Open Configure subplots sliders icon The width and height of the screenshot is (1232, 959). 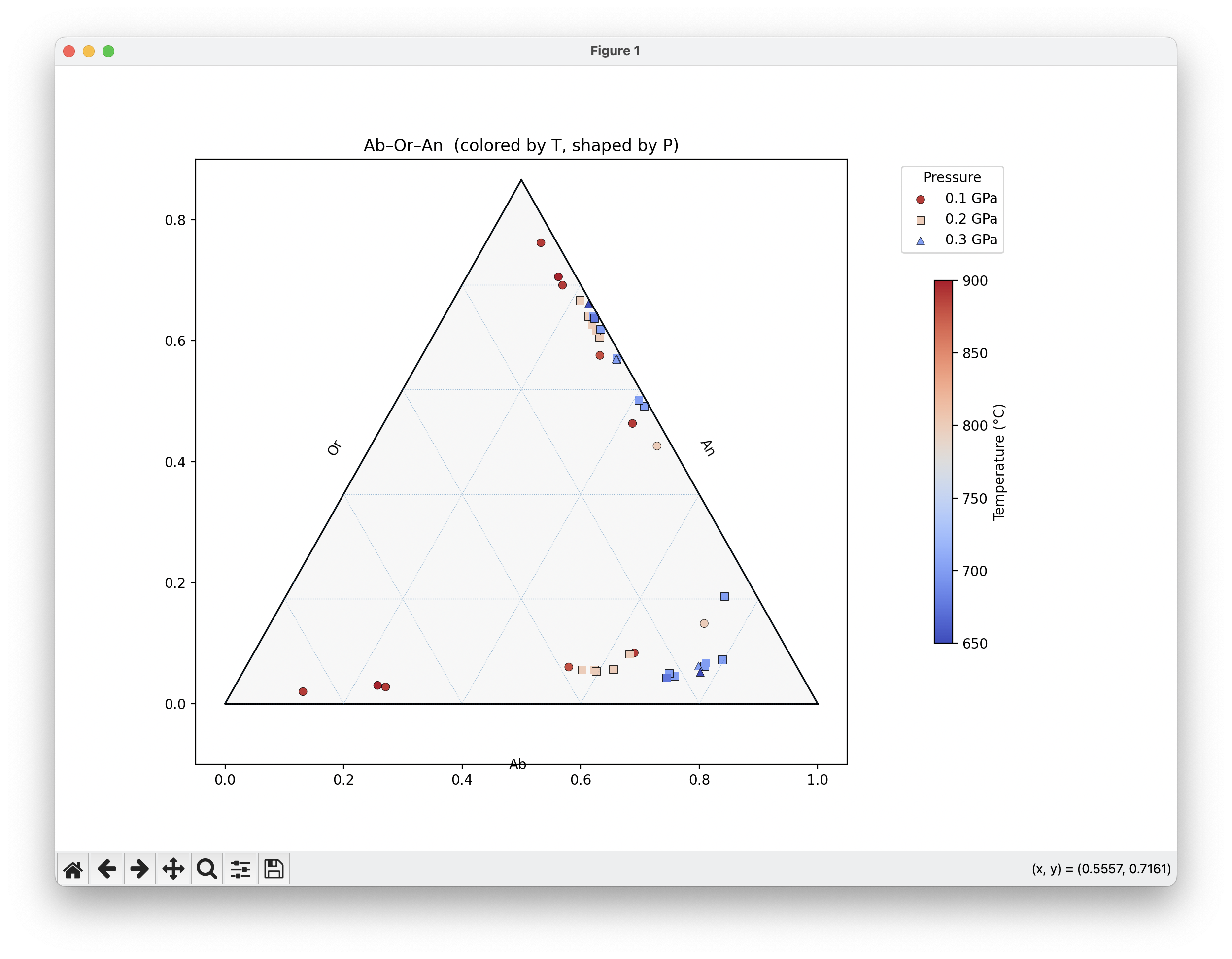[x=240, y=869]
